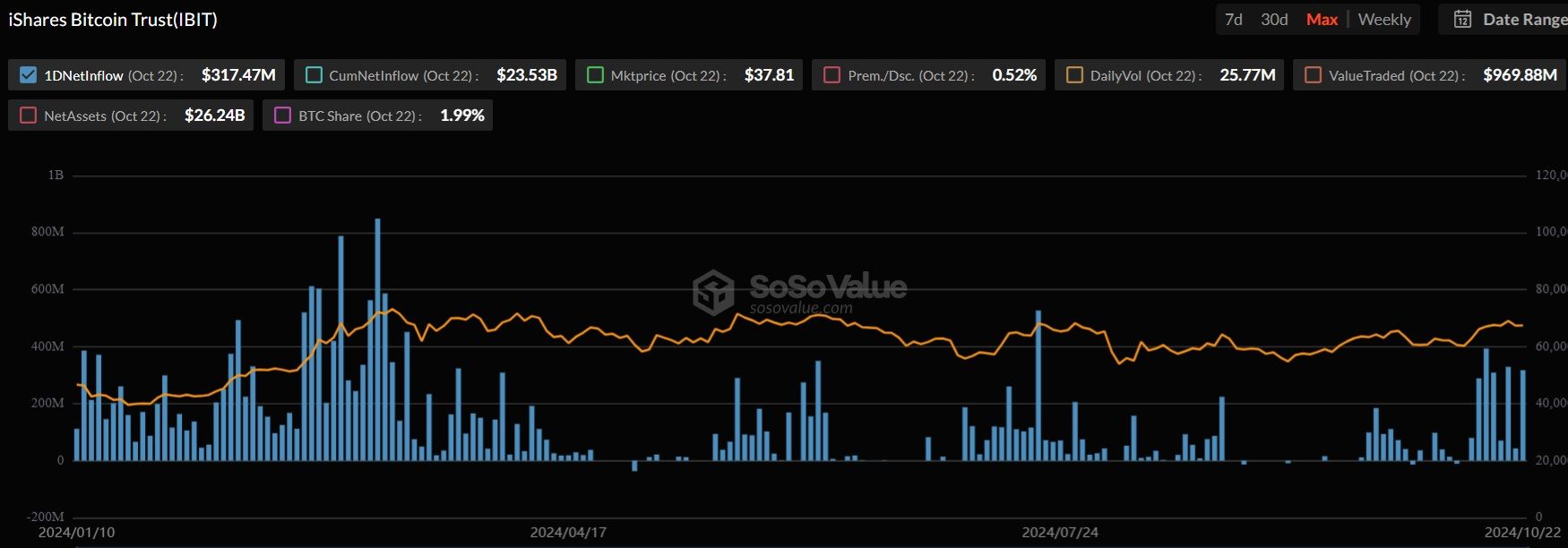The width and height of the screenshot is (1568, 548).
Task: Click the $969.88M value traded figure
Action: click(1520, 75)
